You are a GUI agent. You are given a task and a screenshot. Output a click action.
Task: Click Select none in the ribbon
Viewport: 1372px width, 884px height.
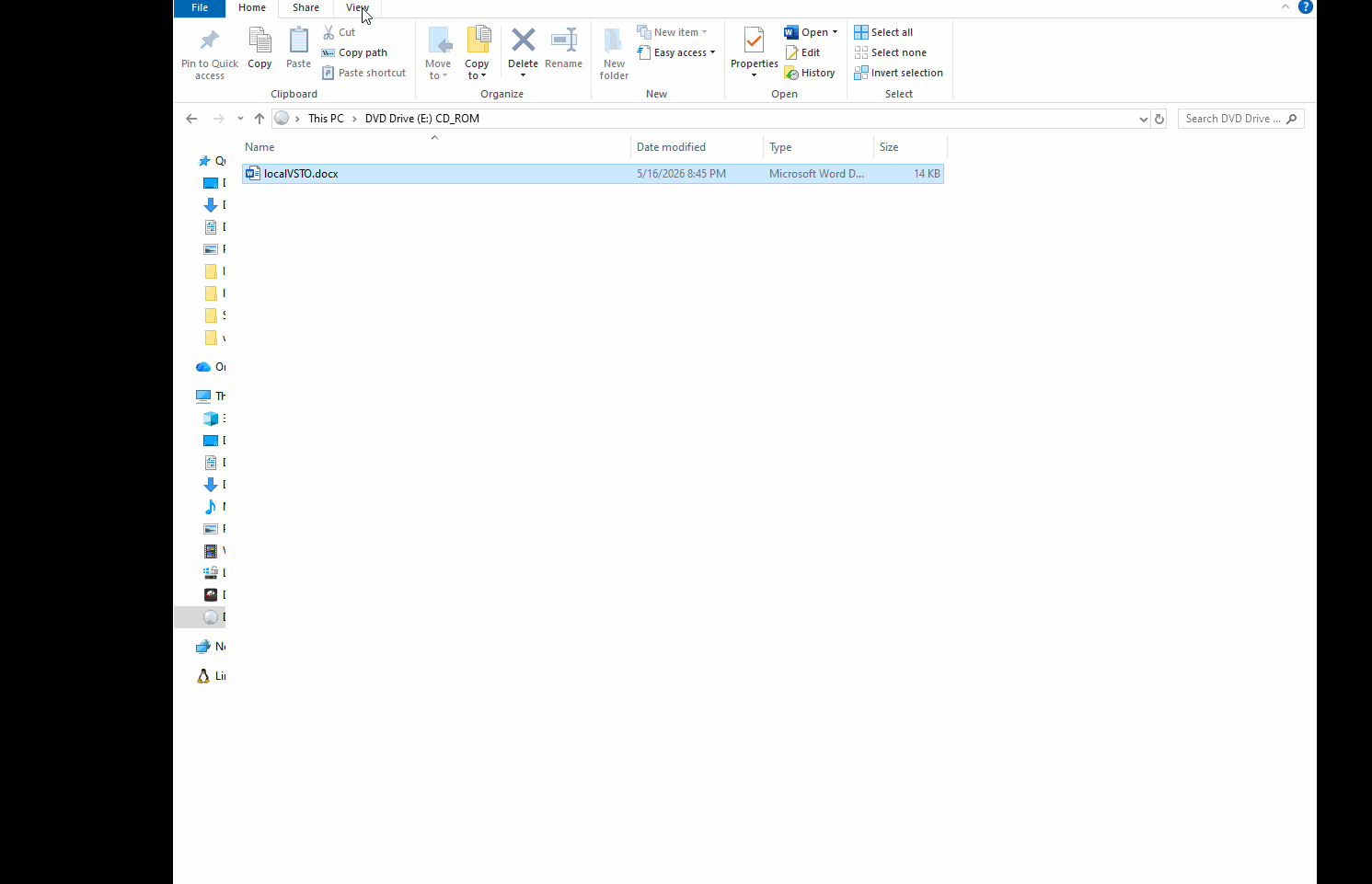pos(890,52)
